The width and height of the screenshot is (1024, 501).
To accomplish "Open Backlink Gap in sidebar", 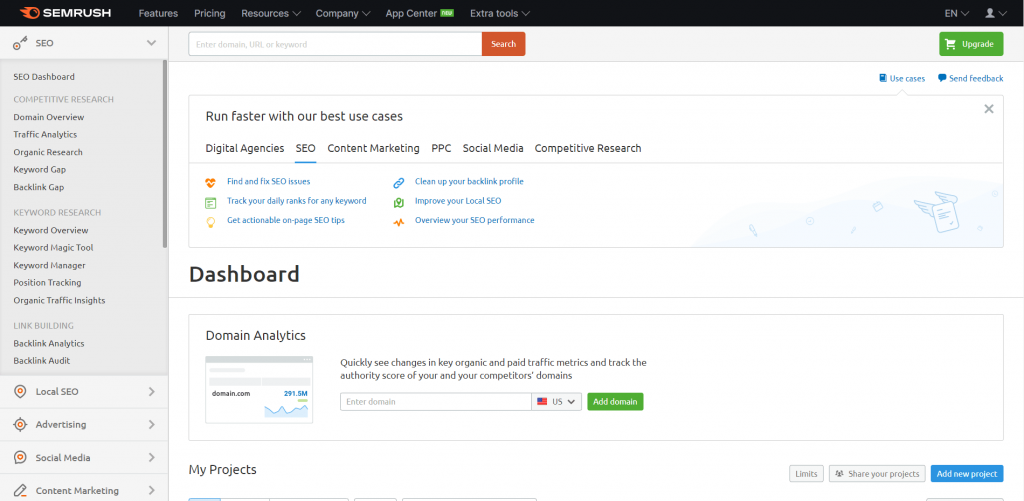I will point(39,187).
